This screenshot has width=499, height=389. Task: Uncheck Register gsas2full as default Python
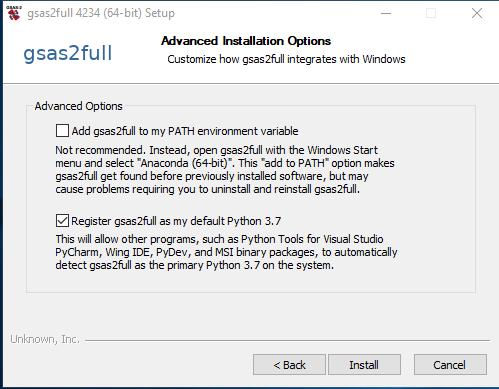[62, 221]
